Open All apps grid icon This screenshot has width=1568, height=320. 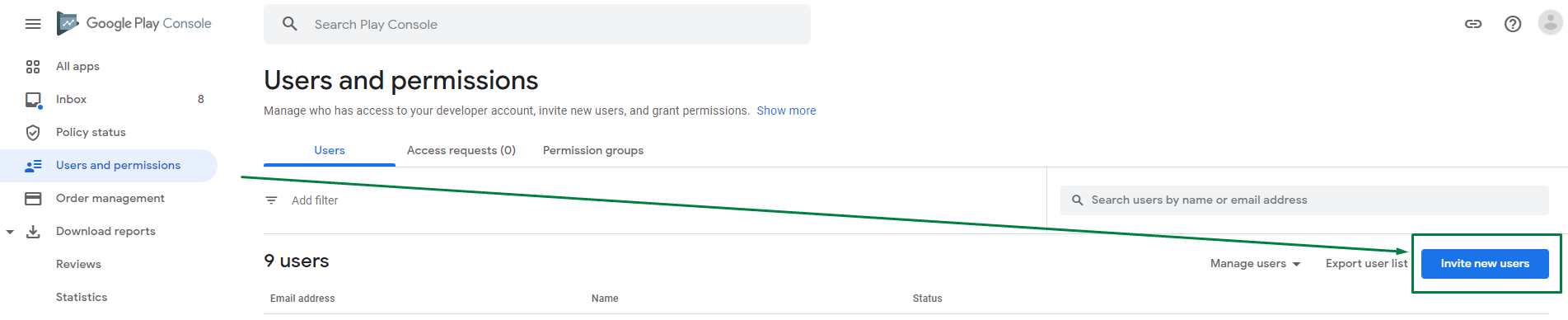[33, 67]
